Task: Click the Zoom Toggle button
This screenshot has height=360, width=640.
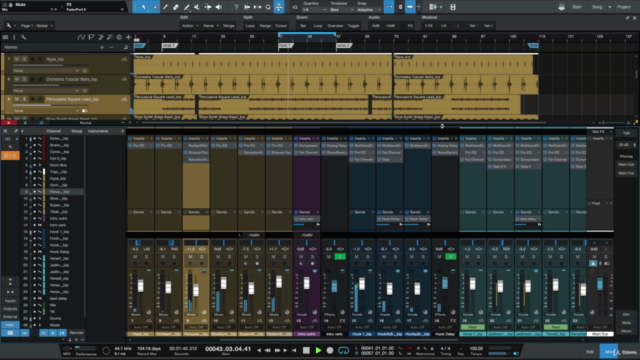Action: pos(353,26)
